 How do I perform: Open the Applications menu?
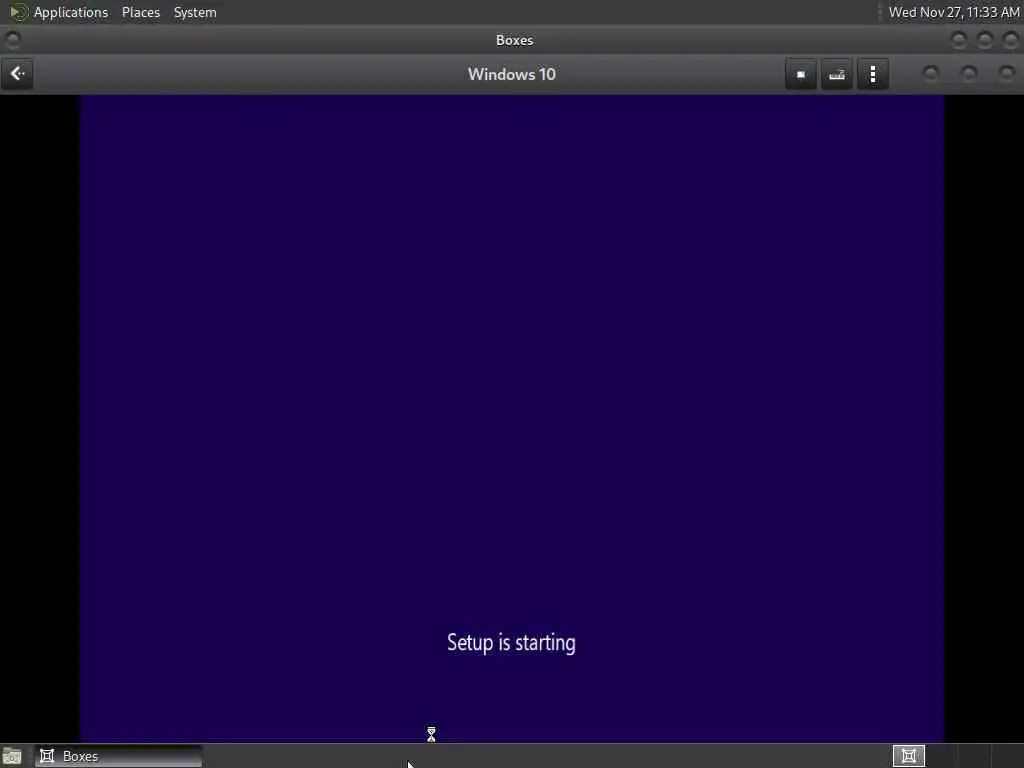tap(71, 12)
